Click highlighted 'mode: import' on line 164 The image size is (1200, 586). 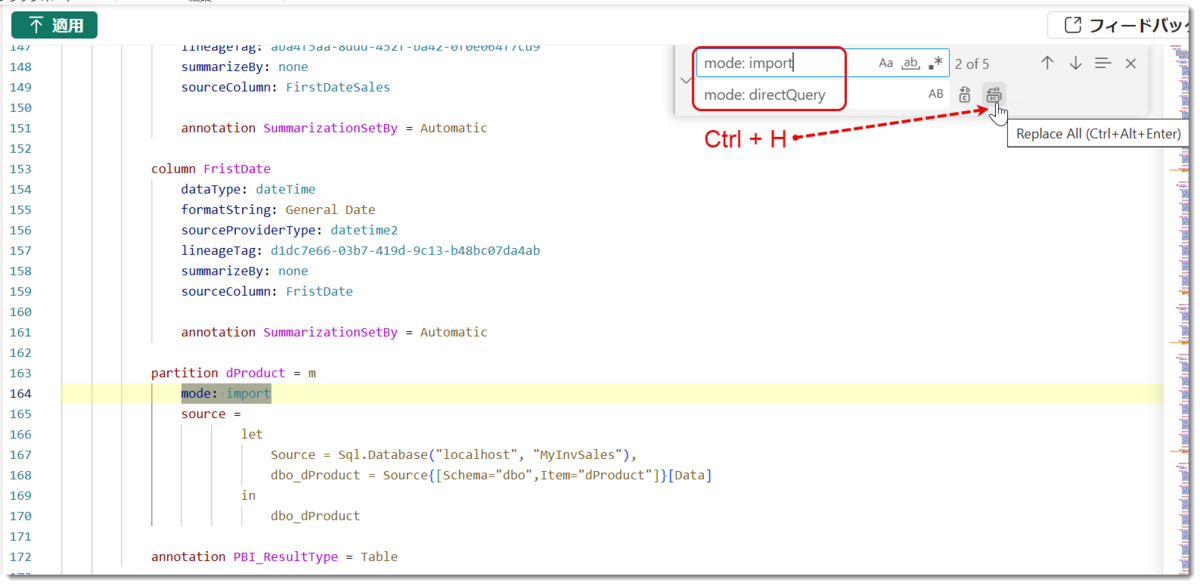[x=226, y=394]
